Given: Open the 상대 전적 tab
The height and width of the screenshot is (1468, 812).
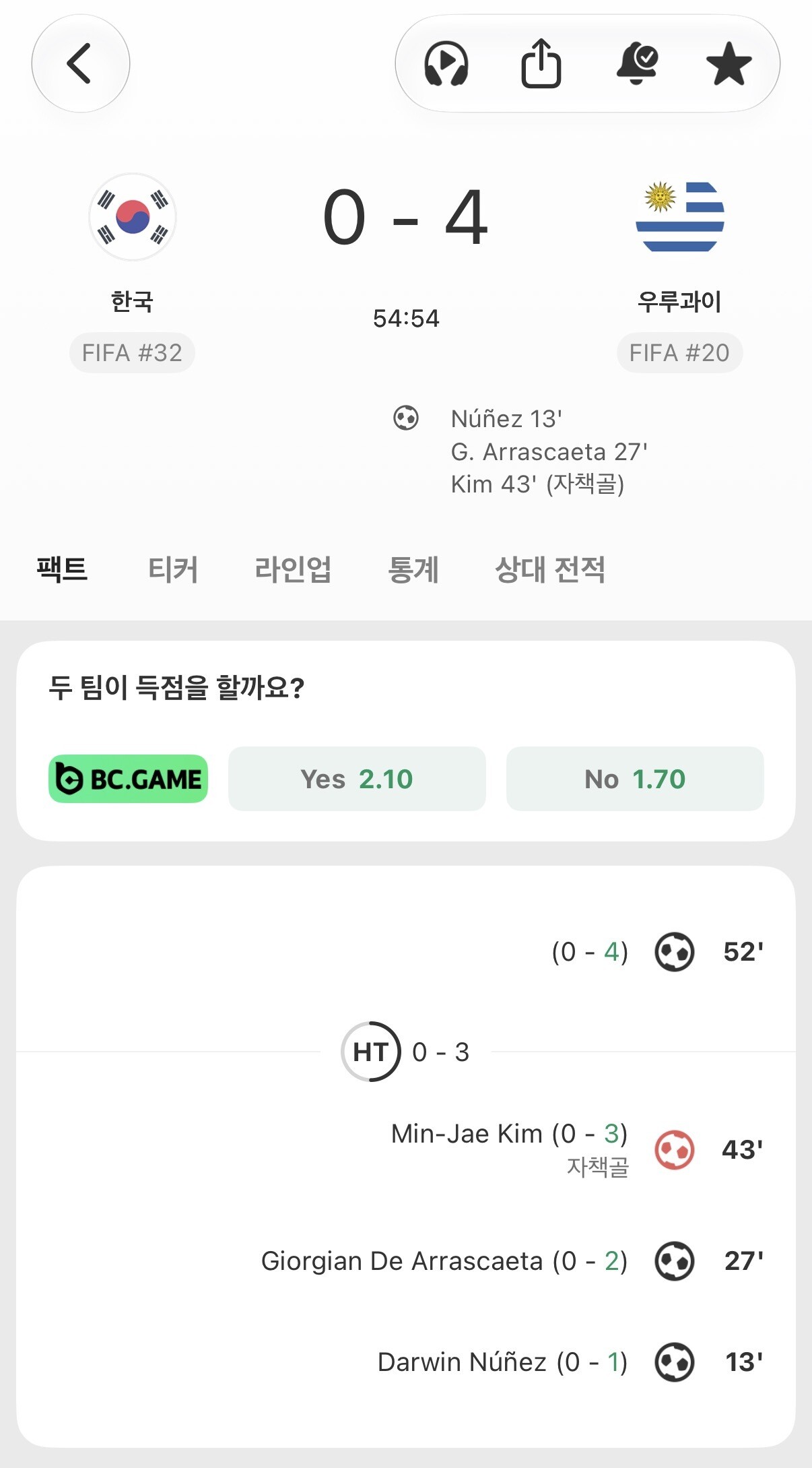Looking at the screenshot, I should coord(550,570).
